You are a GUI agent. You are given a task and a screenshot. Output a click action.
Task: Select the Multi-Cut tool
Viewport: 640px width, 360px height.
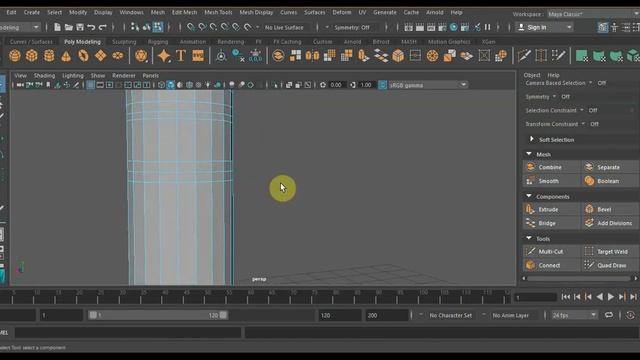(x=551, y=251)
